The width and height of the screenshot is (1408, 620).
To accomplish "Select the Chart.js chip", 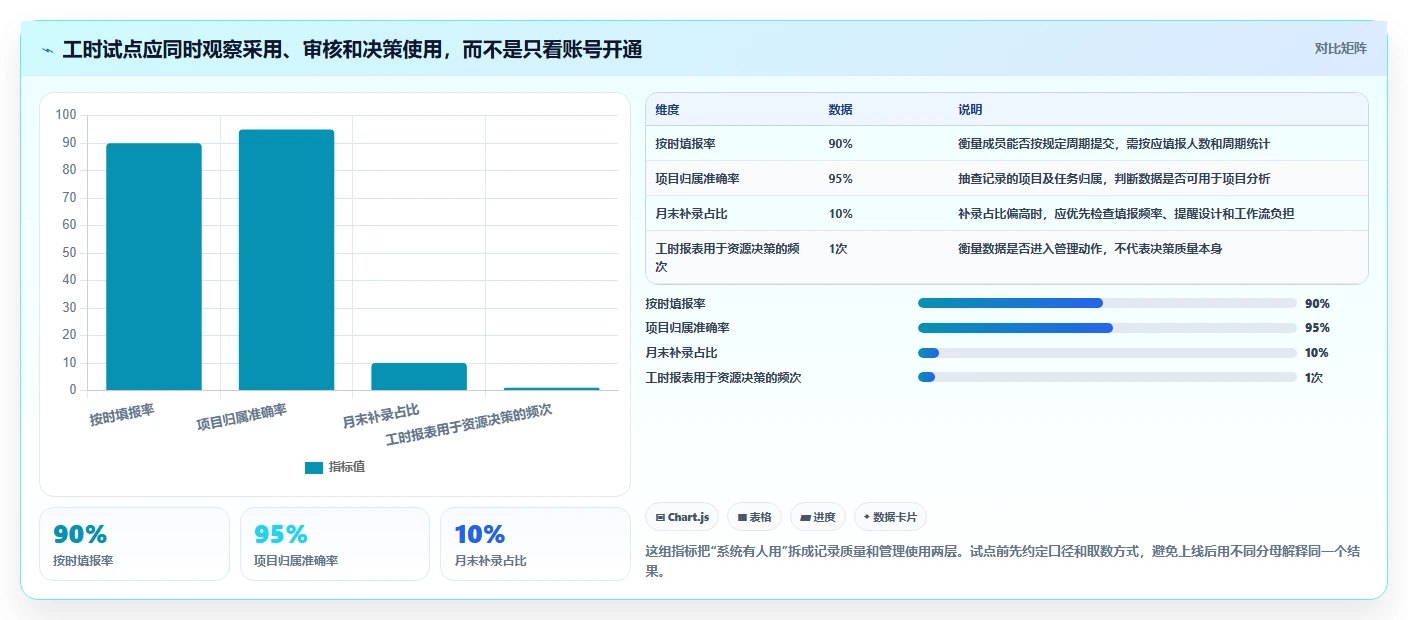I will click(682, 517).
